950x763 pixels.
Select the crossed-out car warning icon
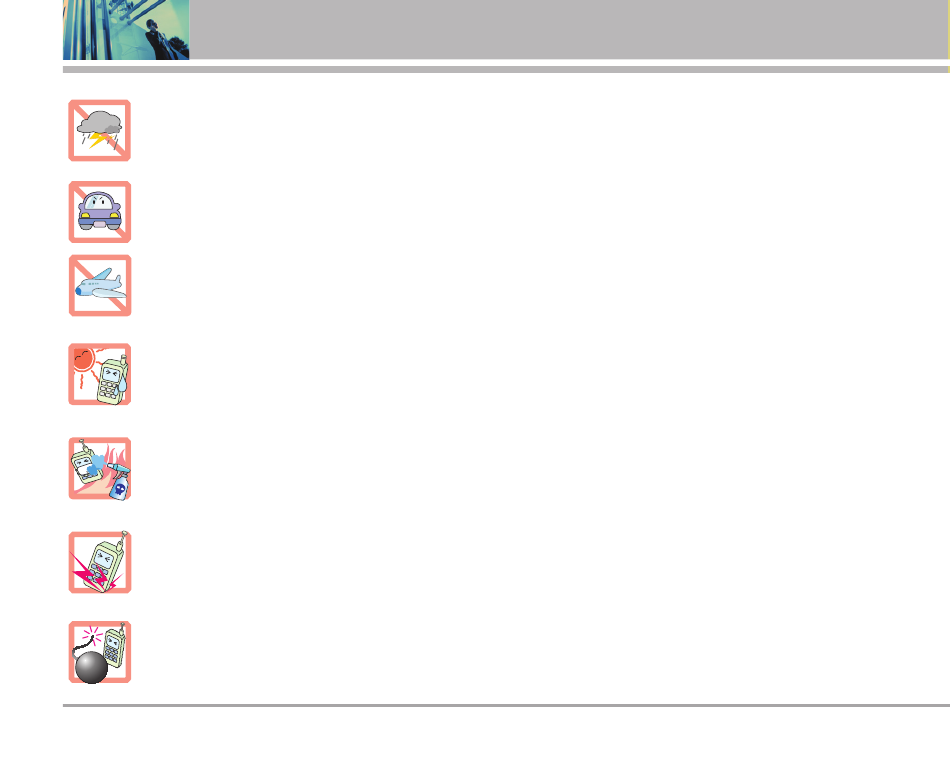coord(100,212)
